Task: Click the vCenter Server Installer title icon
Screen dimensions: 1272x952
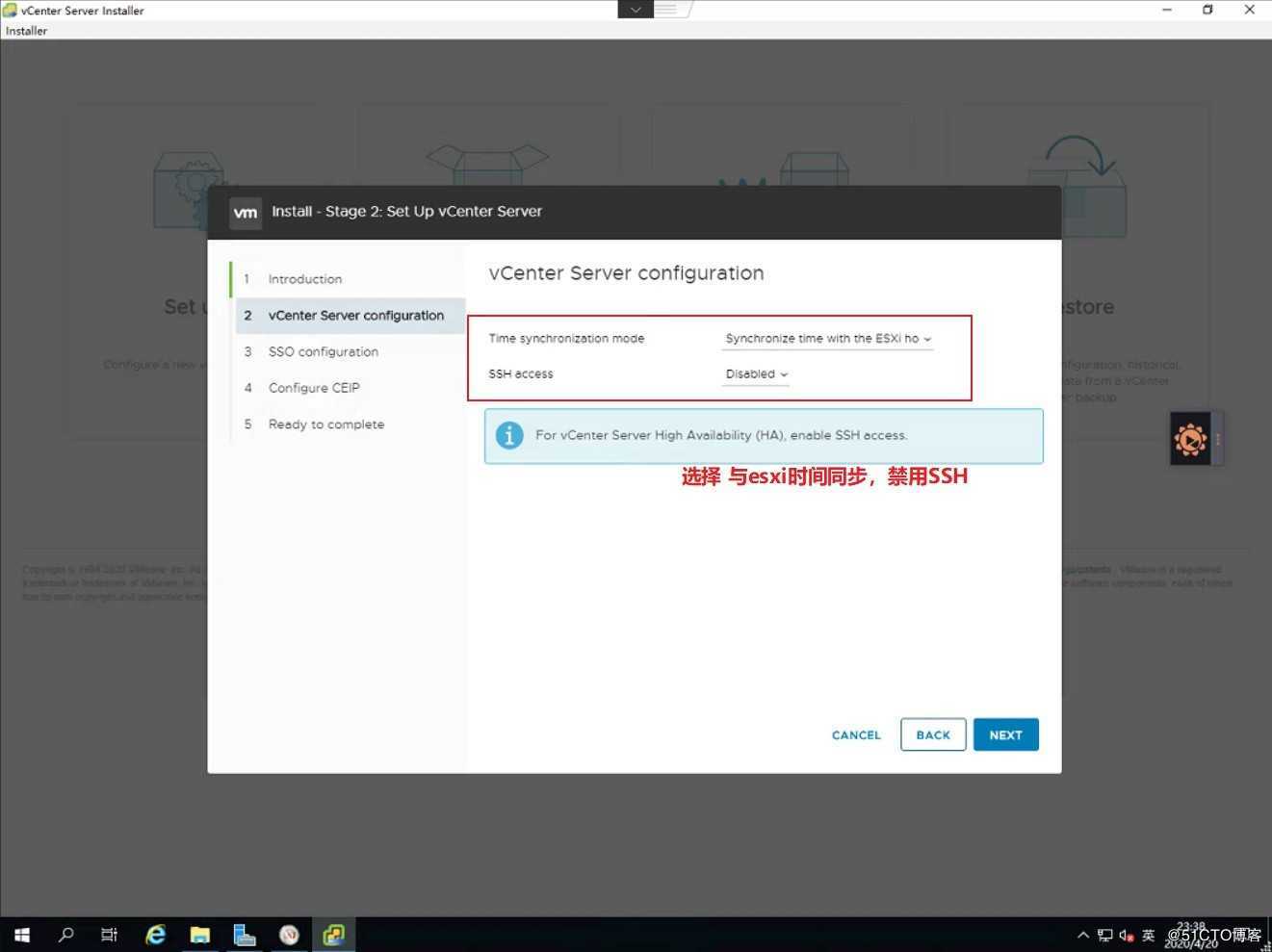Action: point(10,10)
